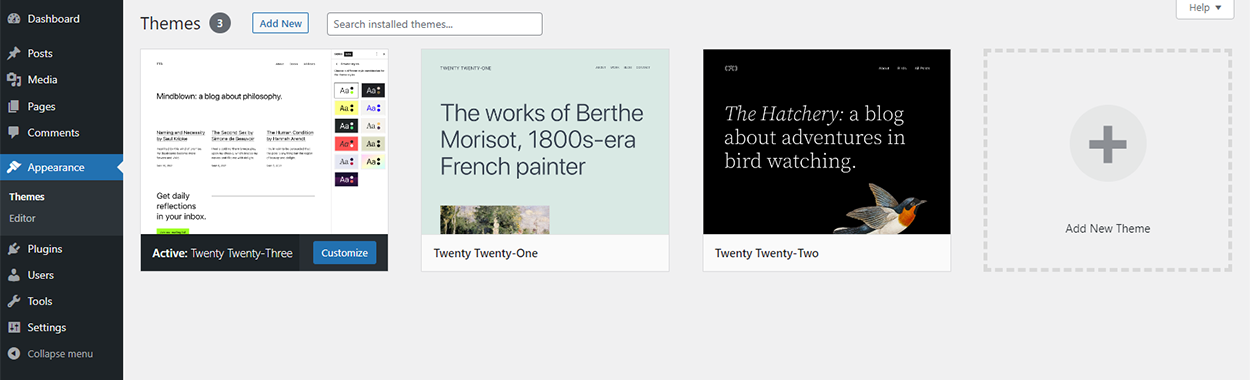Open the Editor submenu item
Image resolution: width=1250 pixels, height=380 pixels.
point(22,218)
